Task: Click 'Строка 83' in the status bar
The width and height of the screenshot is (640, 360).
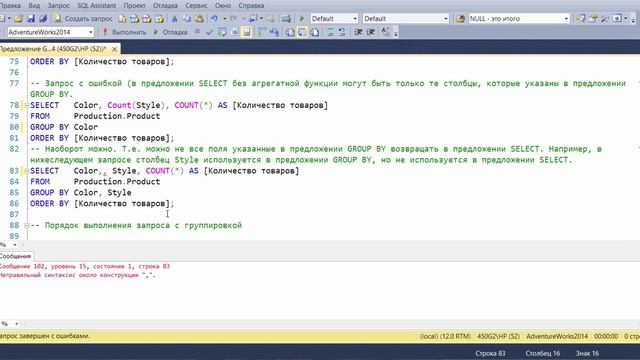Action: tap(490, 353)
